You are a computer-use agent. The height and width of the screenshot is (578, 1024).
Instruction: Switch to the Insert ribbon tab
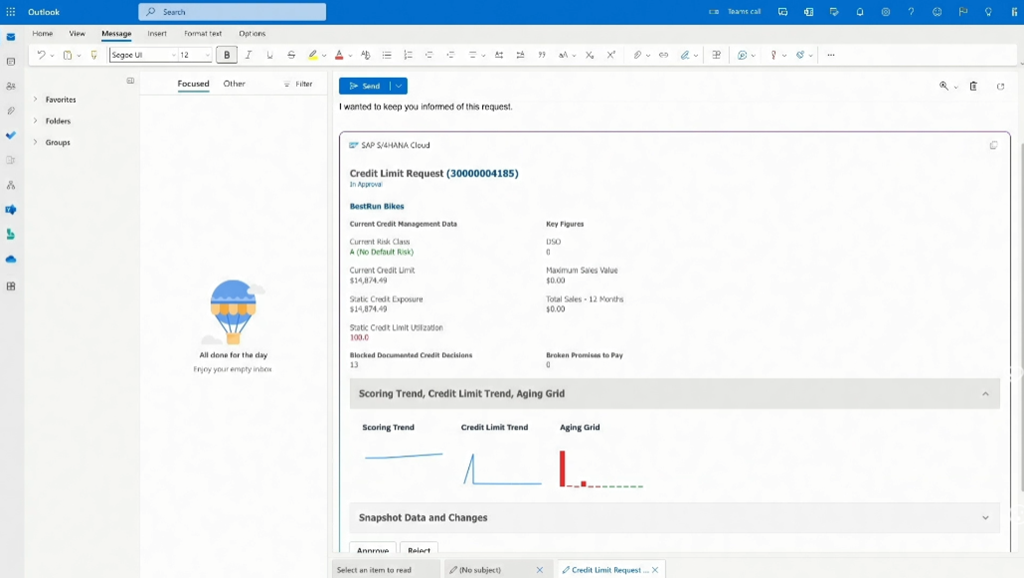(157, 34)
